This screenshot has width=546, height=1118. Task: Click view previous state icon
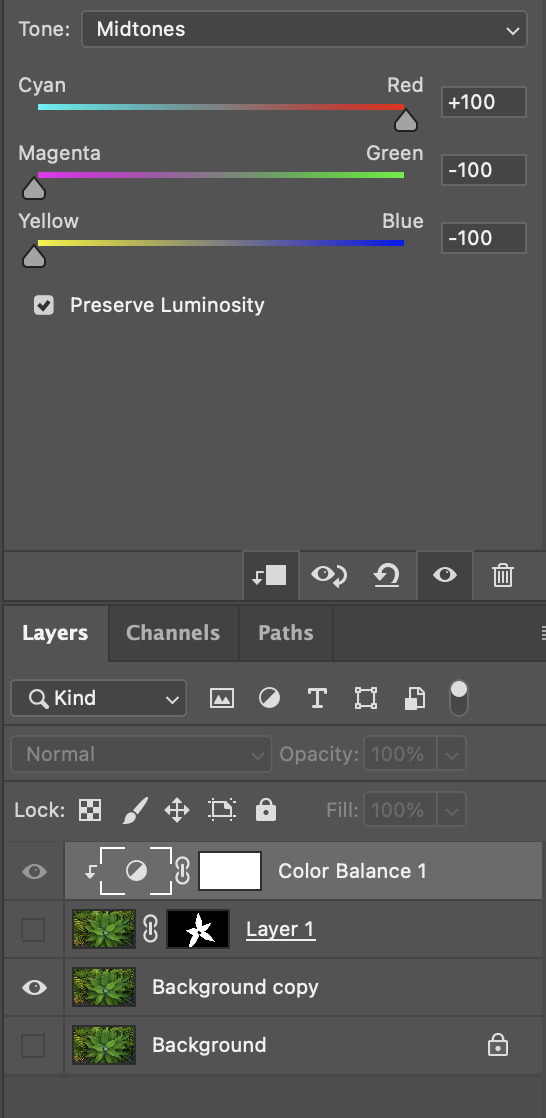click(329, 575)
